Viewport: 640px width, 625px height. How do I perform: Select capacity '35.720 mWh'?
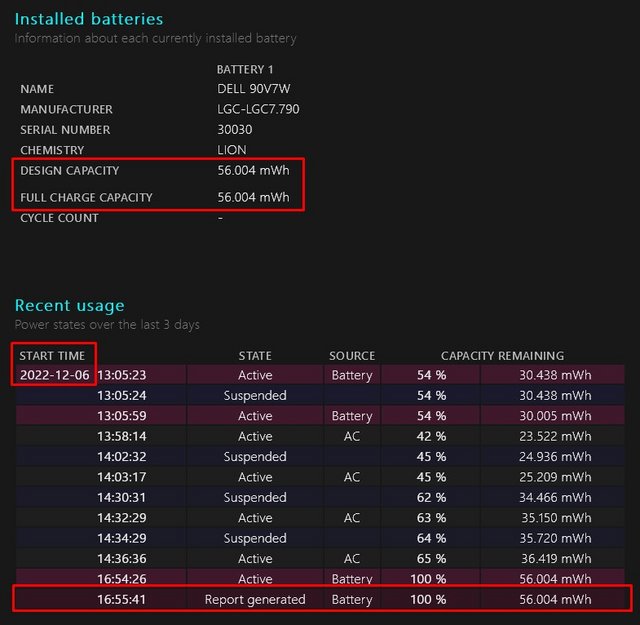[x=555, y=538]
